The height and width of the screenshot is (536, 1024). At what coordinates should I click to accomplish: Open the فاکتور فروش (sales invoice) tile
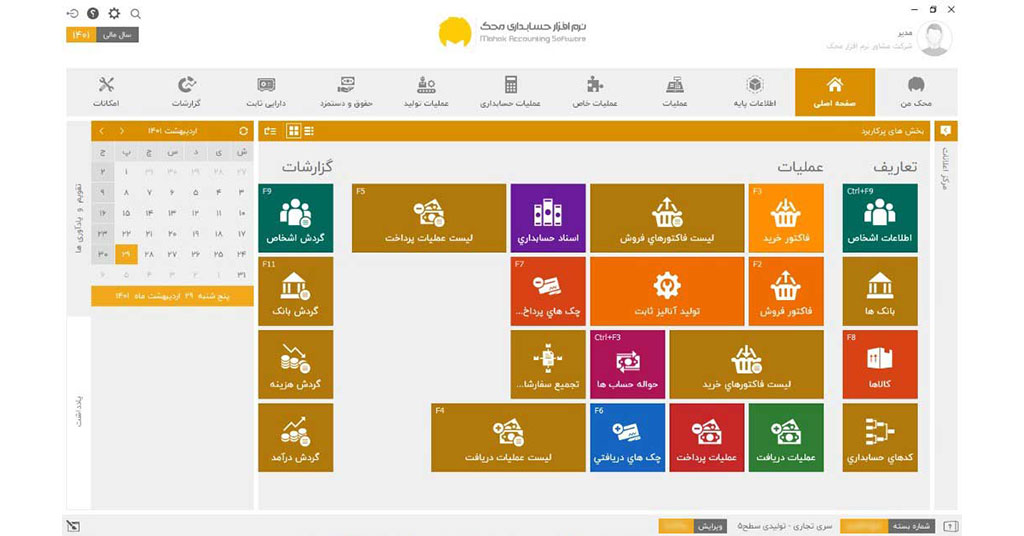(786, 291)
